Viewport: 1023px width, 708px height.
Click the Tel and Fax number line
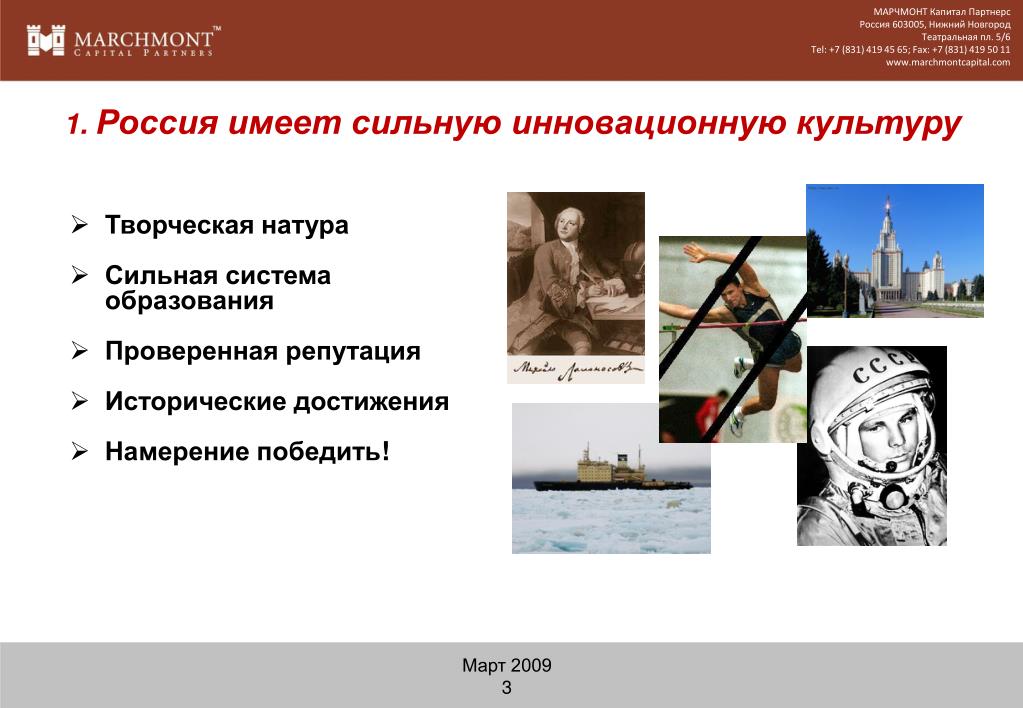(910, 50)
